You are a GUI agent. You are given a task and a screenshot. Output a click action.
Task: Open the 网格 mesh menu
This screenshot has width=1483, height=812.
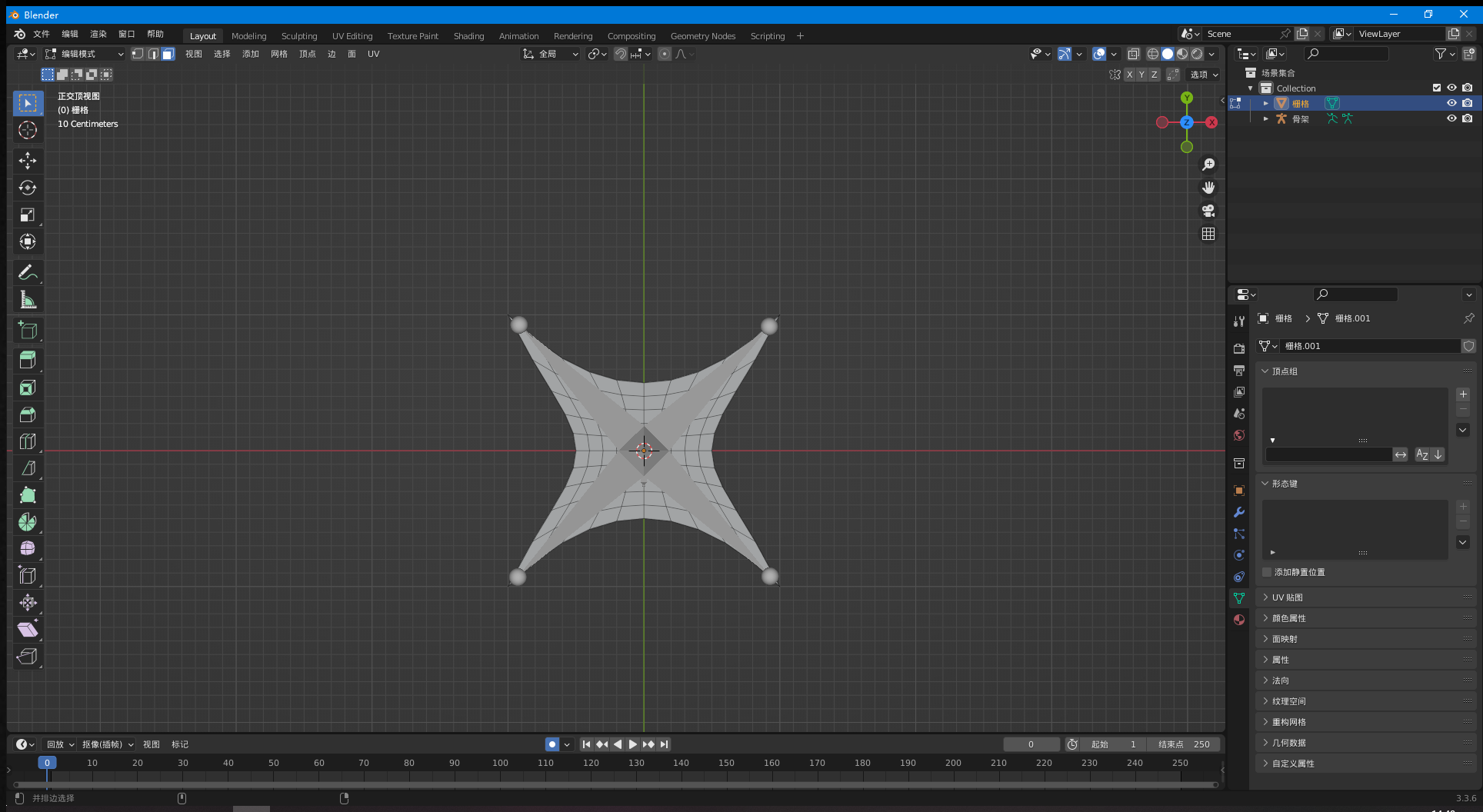(279, 54)
